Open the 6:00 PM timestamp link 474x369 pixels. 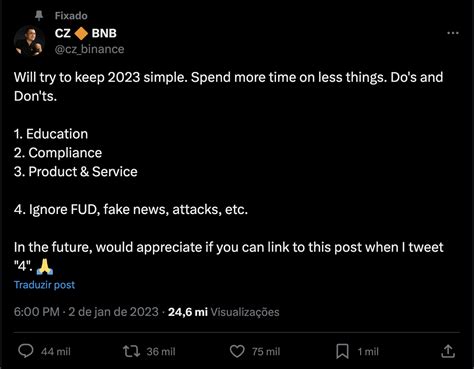click(x=37, y=312)
